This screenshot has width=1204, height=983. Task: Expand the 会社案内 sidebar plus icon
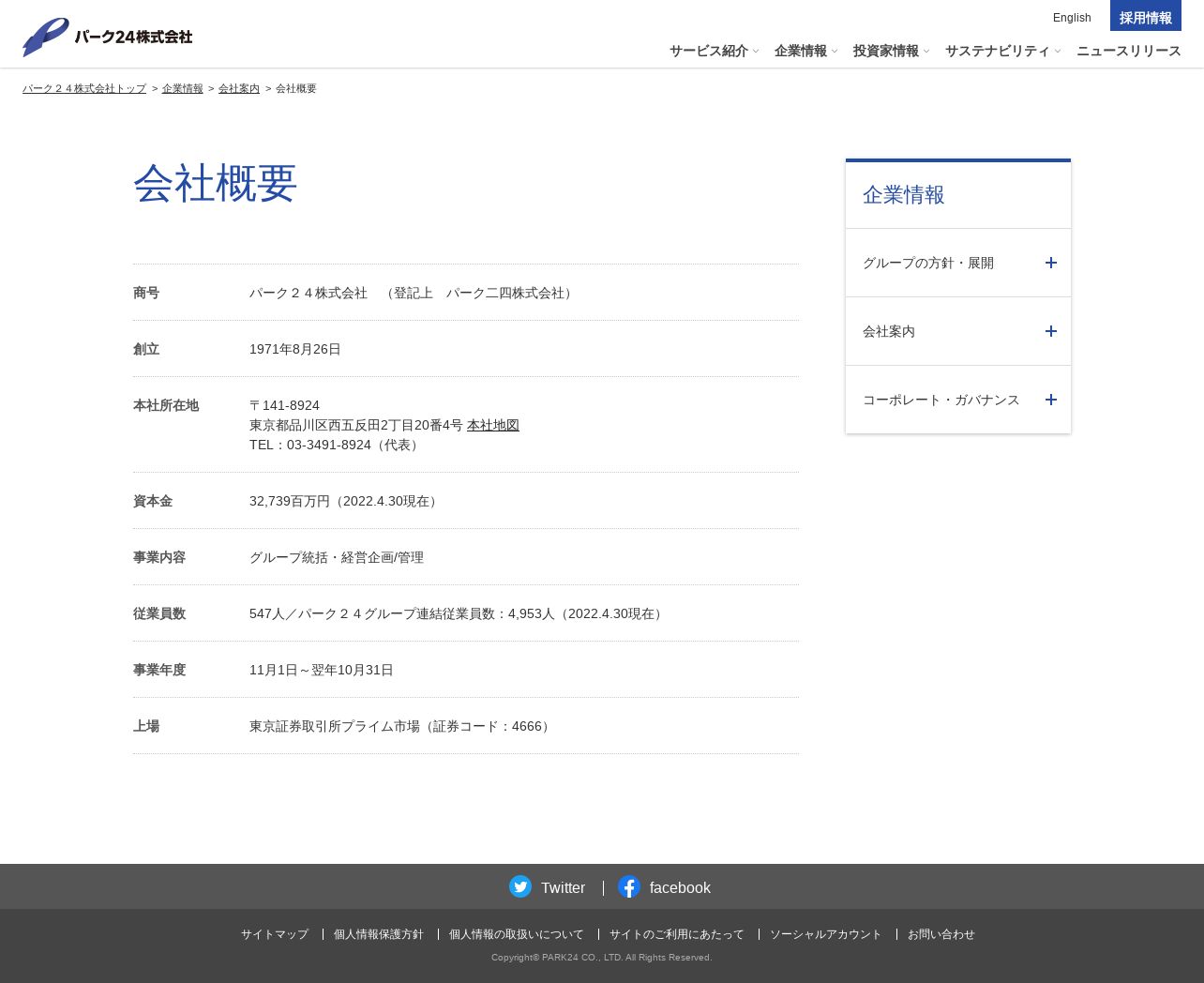point(1051,331)
